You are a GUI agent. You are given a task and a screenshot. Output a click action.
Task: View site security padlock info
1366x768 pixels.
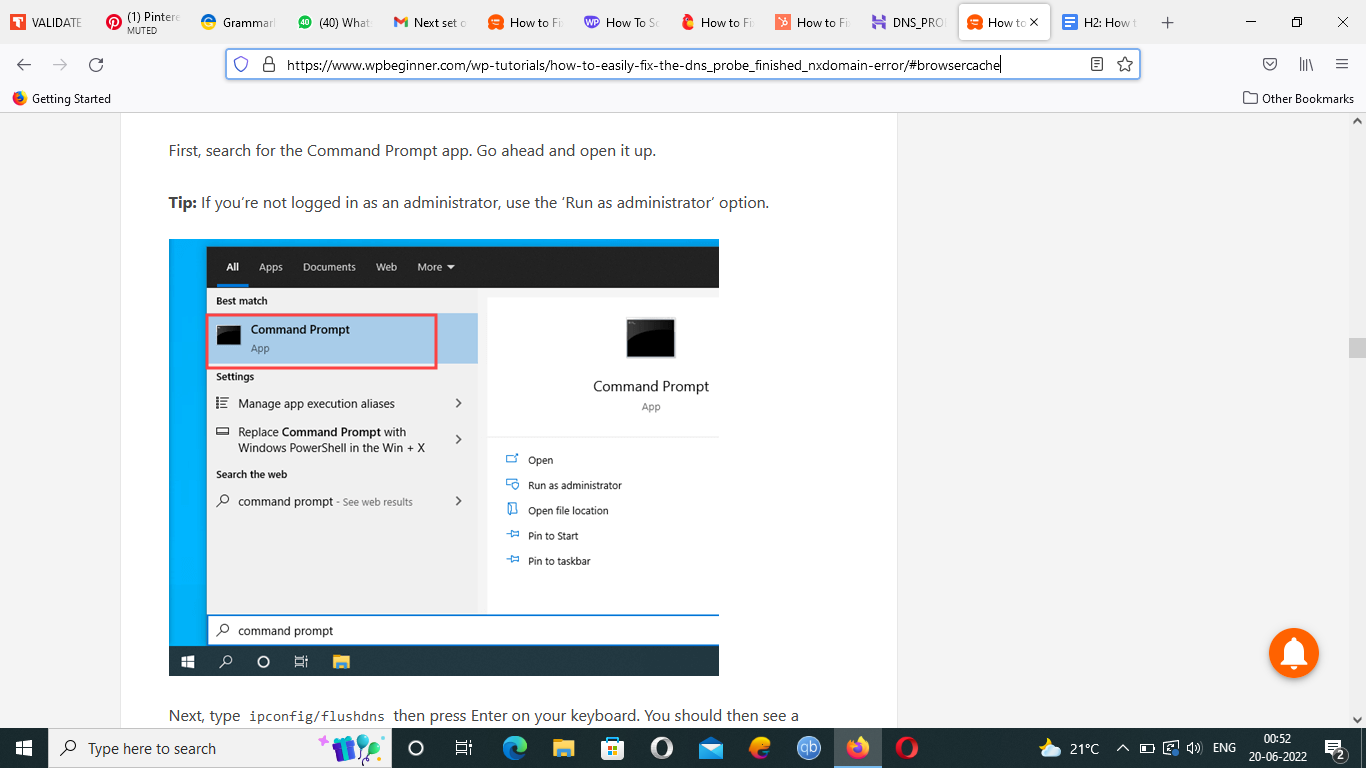pyautogui.click(x=268, y=64)
